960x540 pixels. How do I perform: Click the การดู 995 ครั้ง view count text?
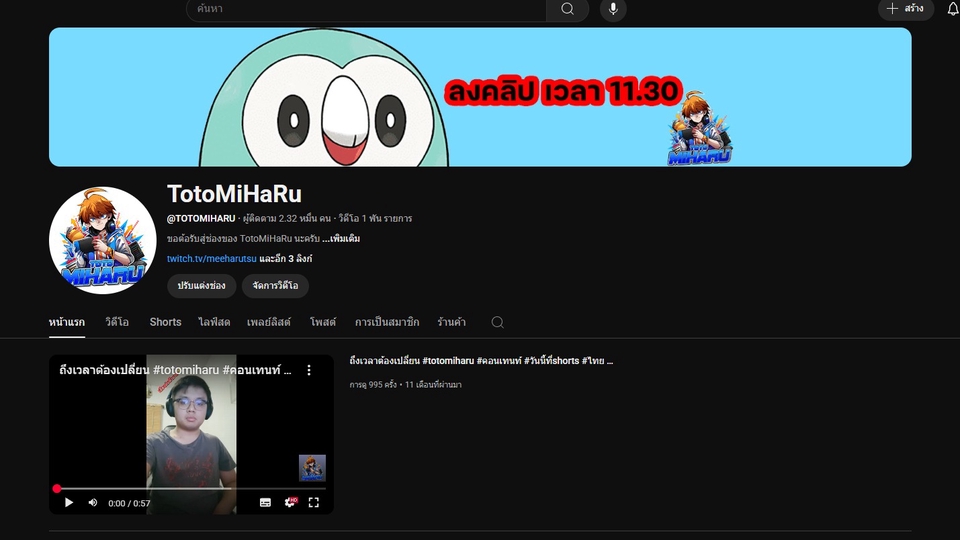click(x=373, y=385)
